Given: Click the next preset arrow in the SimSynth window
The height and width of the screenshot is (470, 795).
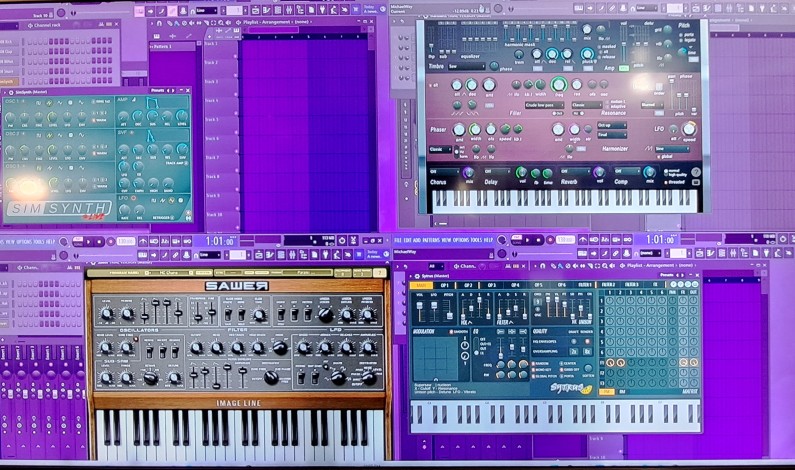Looking at the screenshot, I should [174, 90].
